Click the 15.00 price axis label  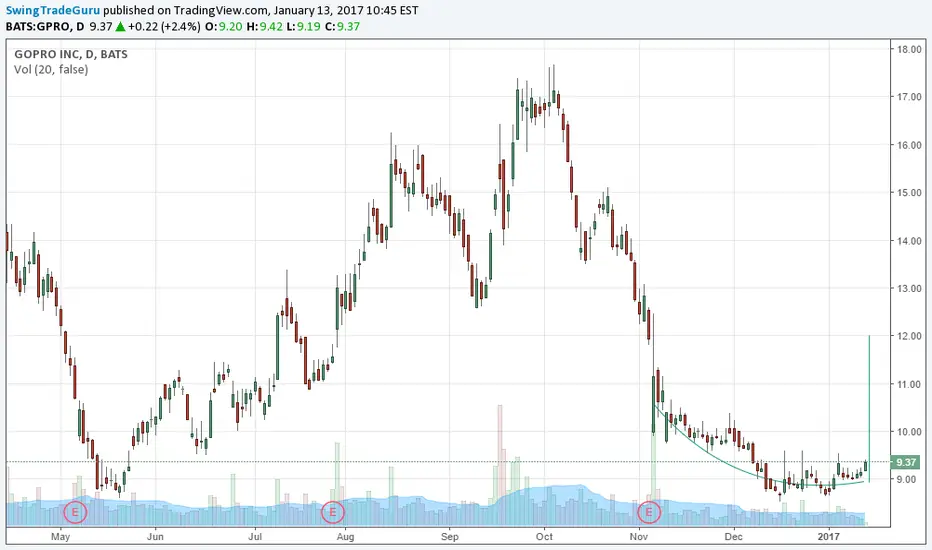pyautogui.click(x=909, y=193)
